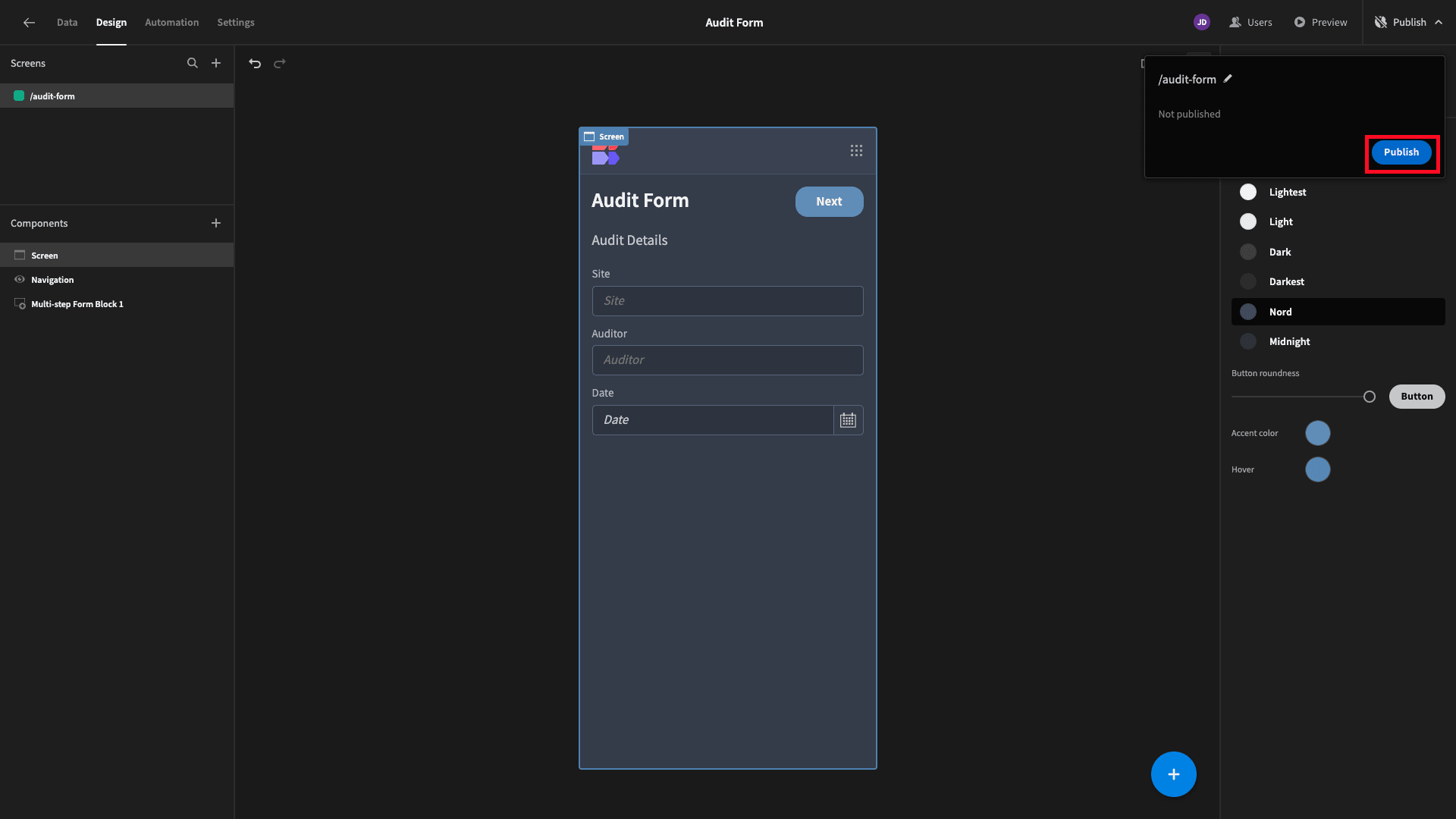Switch to the Automation tab
The width and height of the screenshot is (1456, 819).
tap(172, 23)
